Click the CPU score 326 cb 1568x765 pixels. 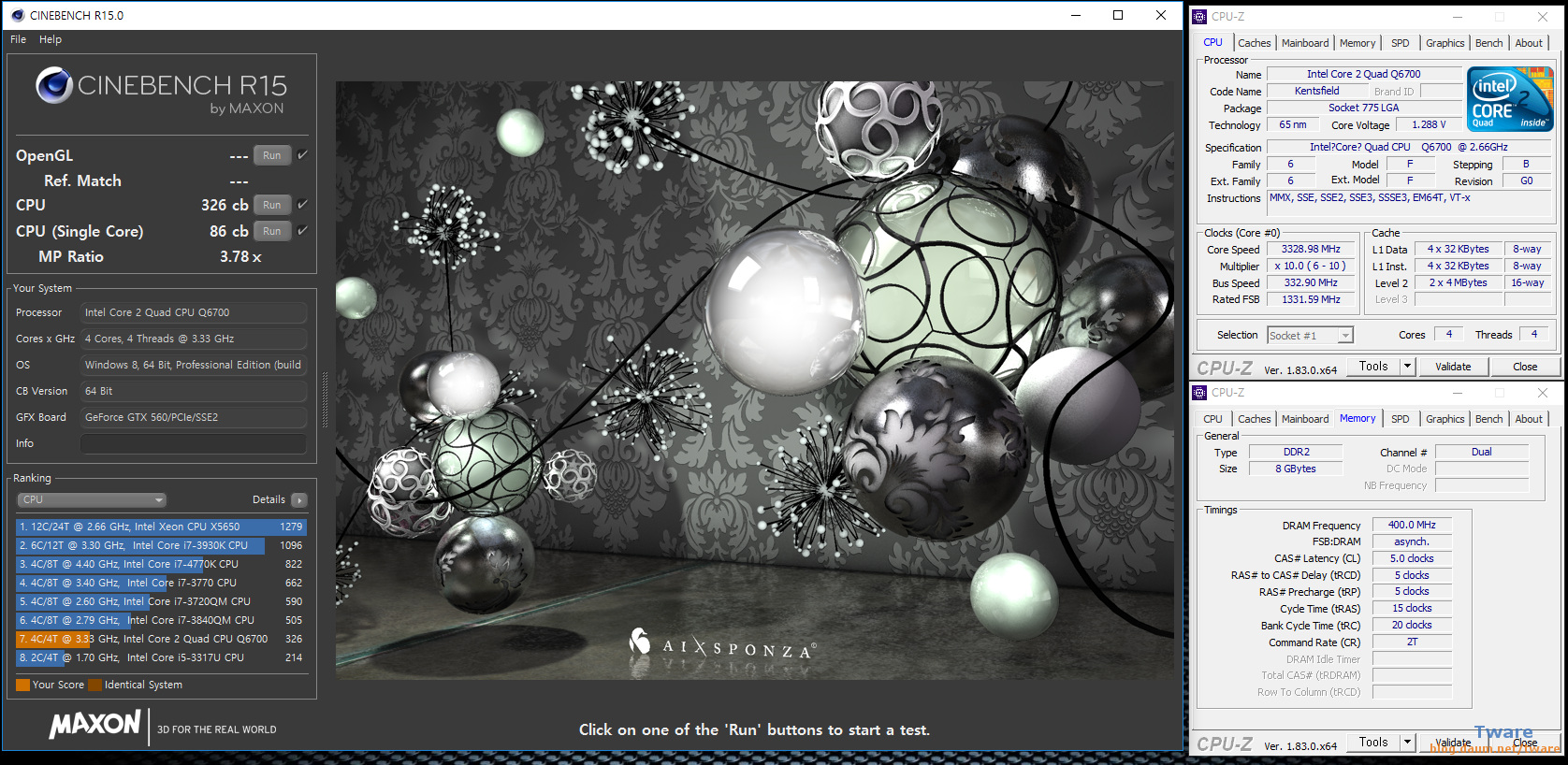[225, 205]
